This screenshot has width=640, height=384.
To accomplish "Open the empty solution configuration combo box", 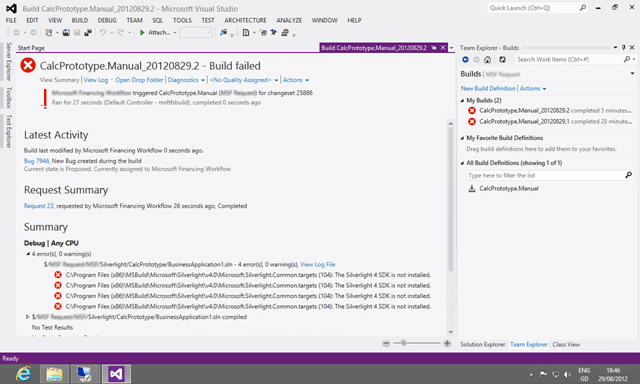I will click(x=196, y=33).
